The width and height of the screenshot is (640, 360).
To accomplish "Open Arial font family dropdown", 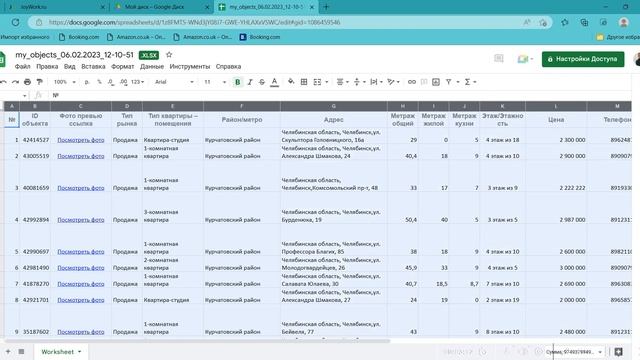I will (174, 82).
